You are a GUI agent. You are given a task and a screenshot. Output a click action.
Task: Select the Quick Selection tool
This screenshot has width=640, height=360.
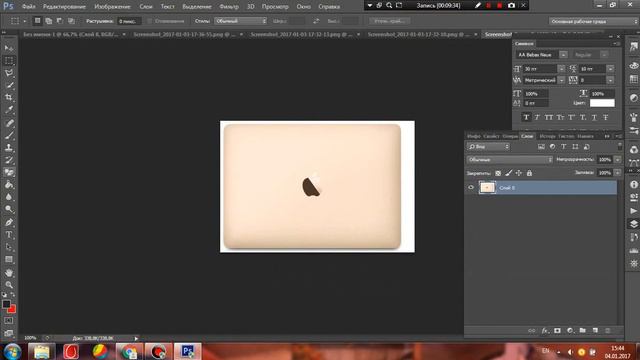click(x=9, y=85)
